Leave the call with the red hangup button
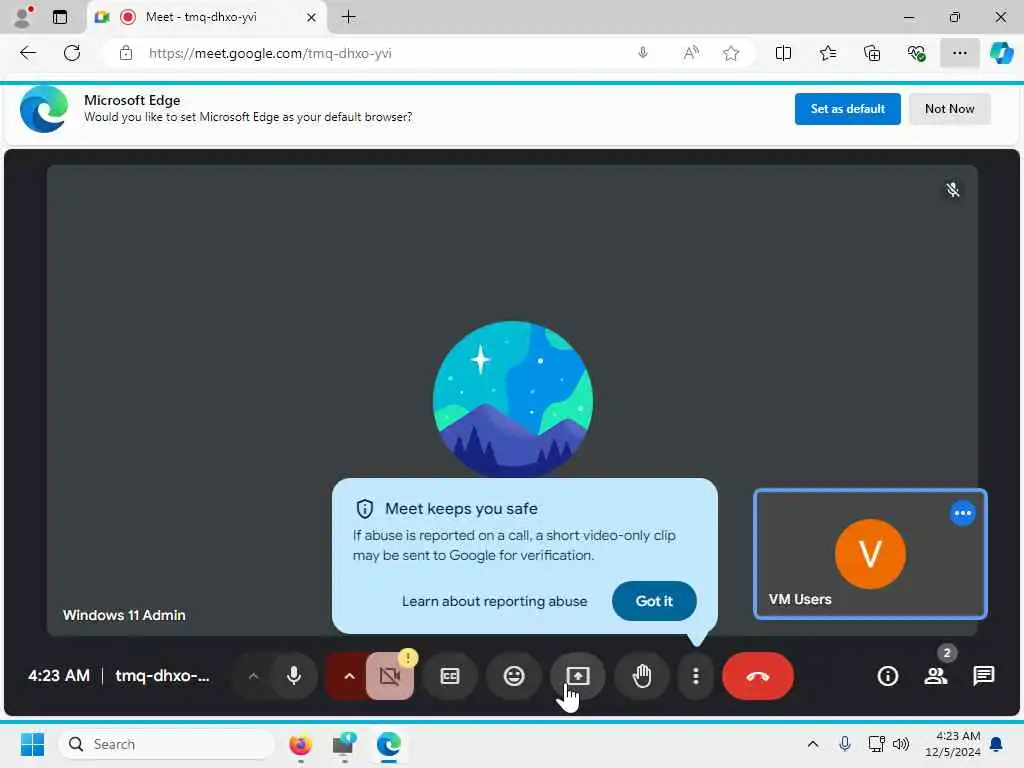This screenshot has width=1024, height=768. coord(758,676)
